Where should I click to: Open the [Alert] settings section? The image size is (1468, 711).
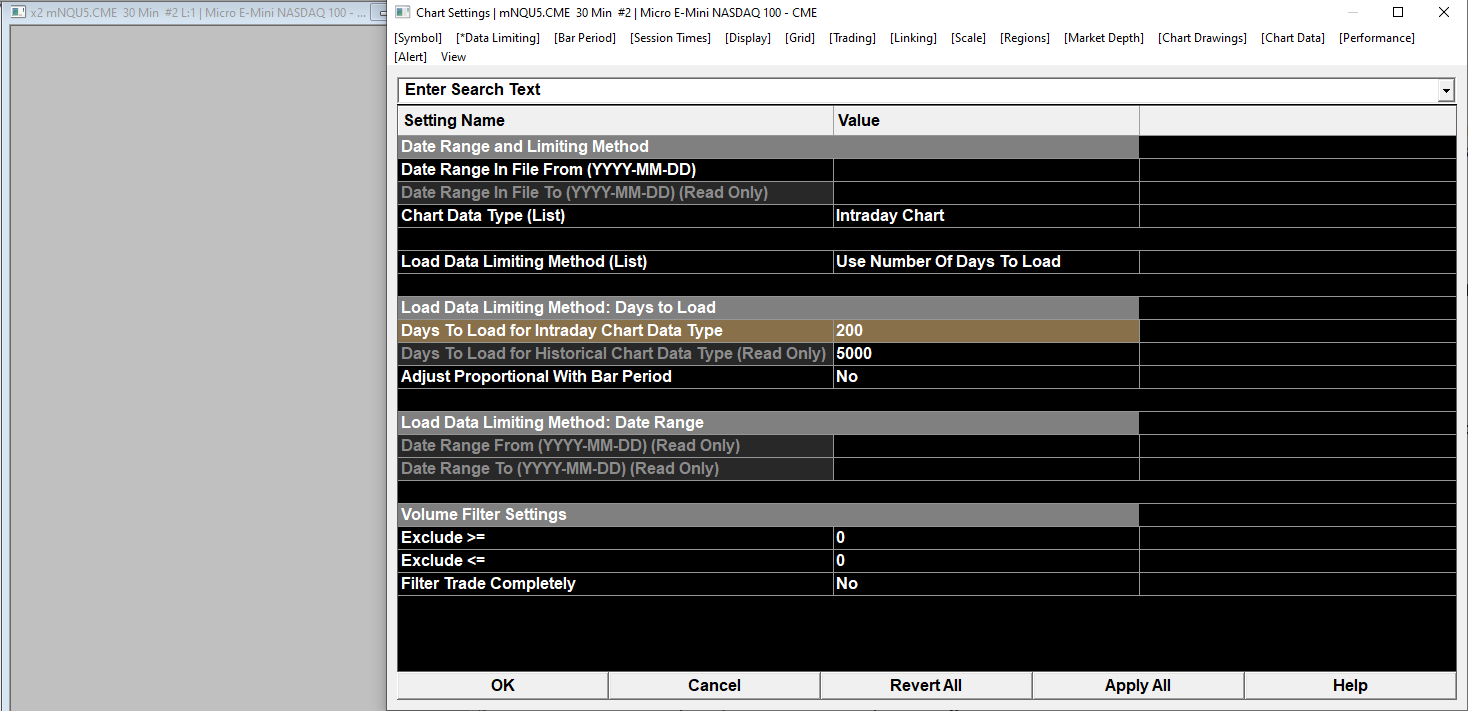click(x=410, y=57)
